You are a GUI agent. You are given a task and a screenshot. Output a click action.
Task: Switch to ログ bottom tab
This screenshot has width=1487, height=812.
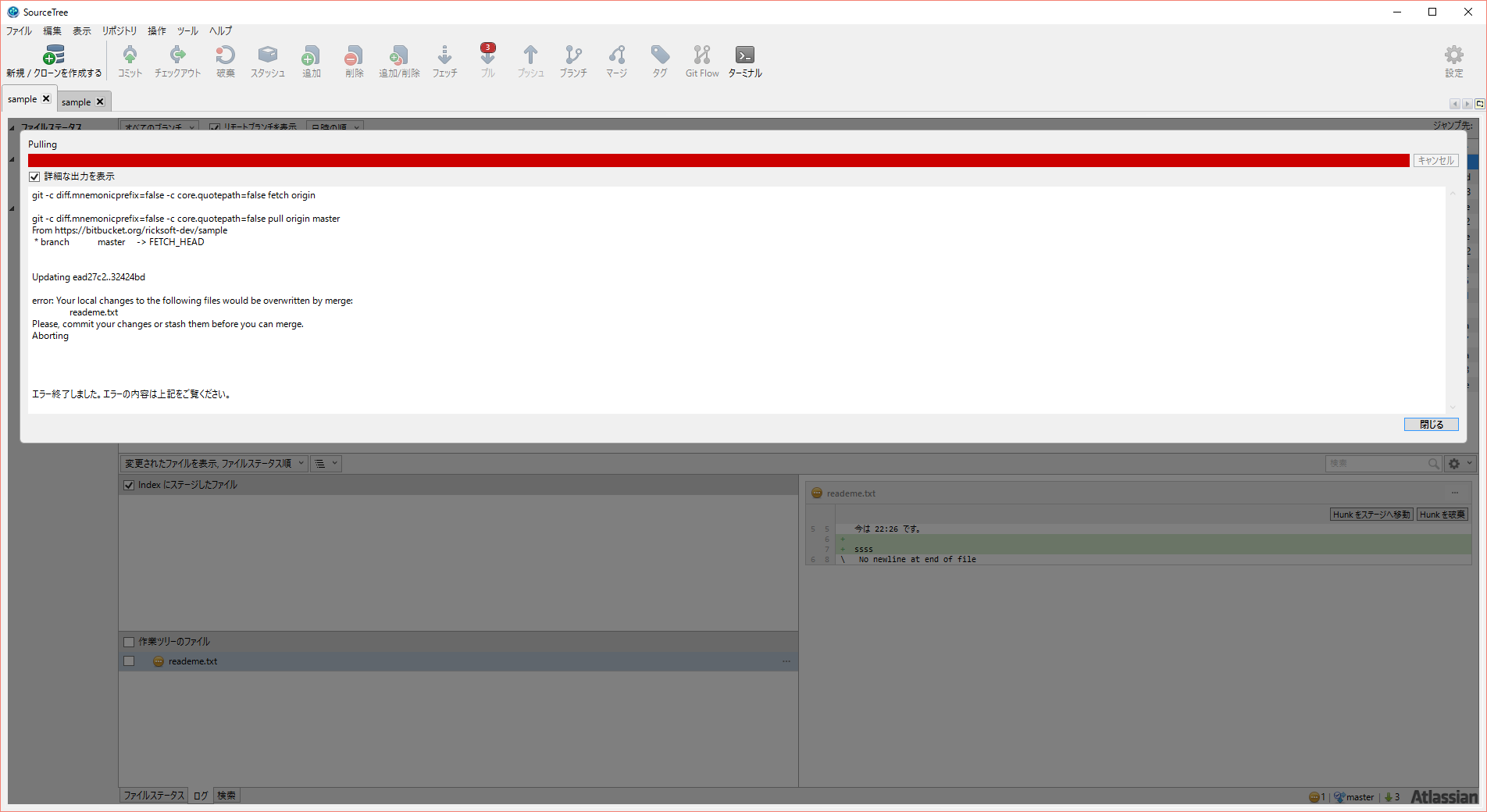coord(201,796)
